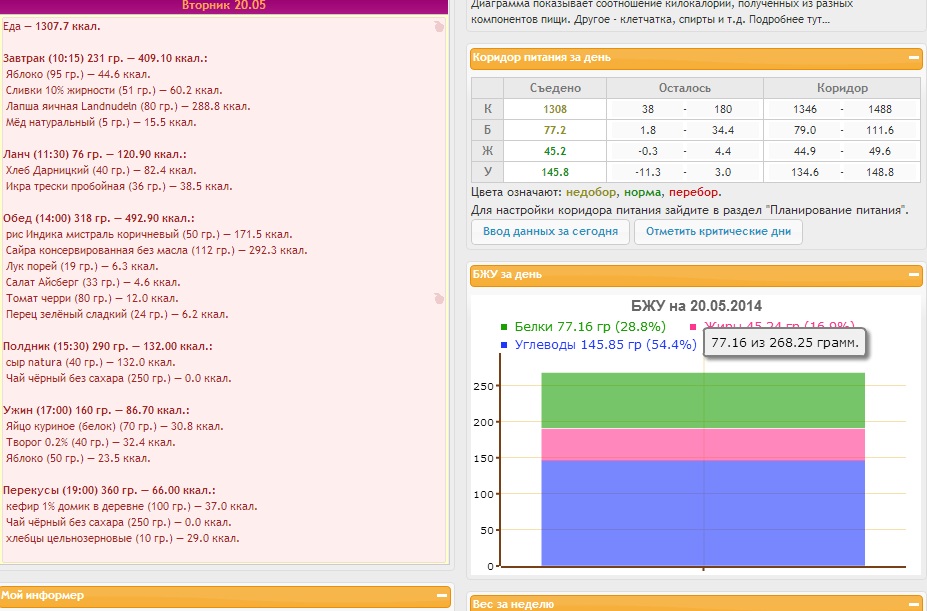Click the Еда — 1307.7 ккал. total line
The image size is (927, 611).
51,26
